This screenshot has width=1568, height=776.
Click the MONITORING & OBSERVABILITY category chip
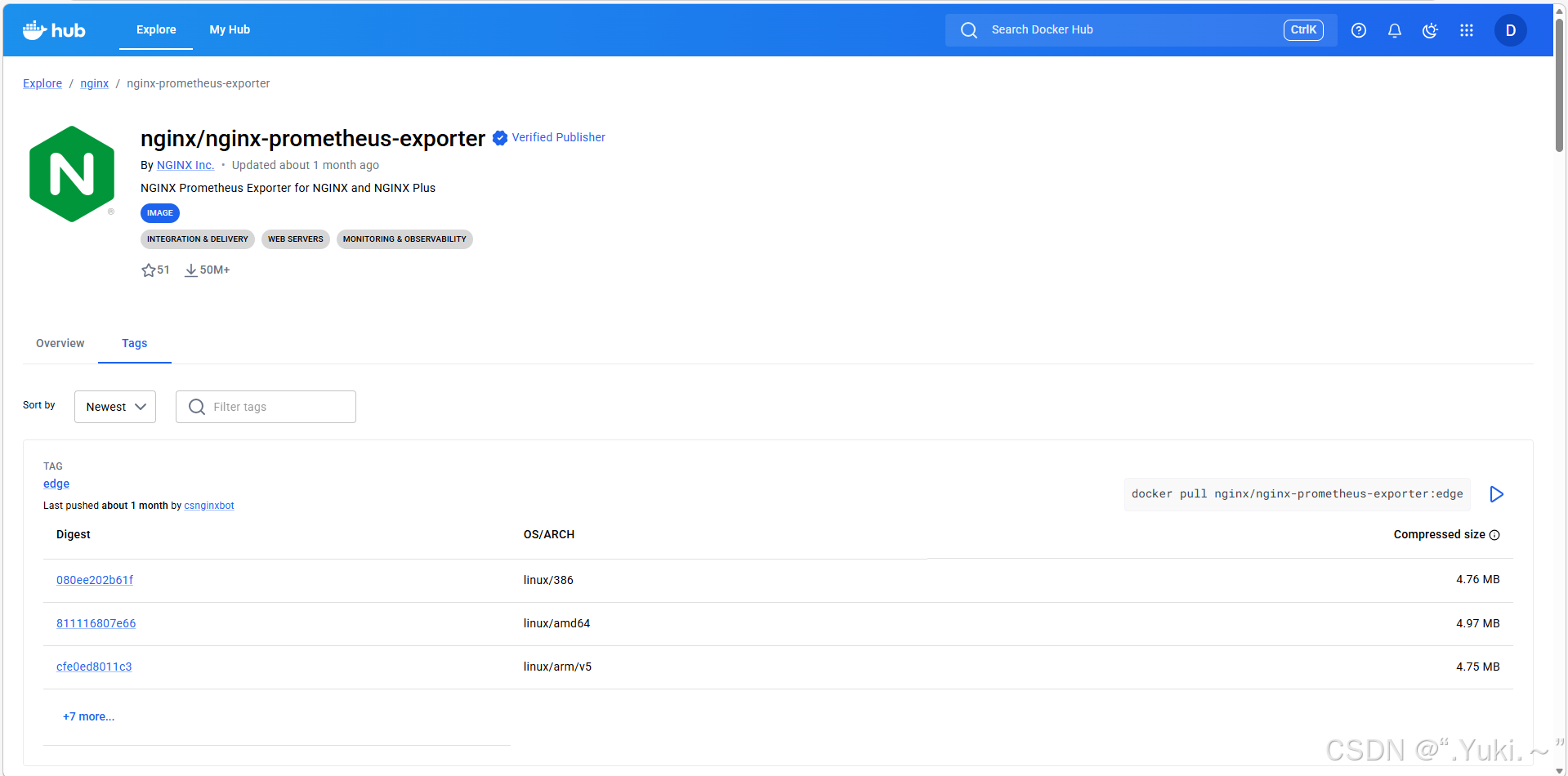(404, 239)
